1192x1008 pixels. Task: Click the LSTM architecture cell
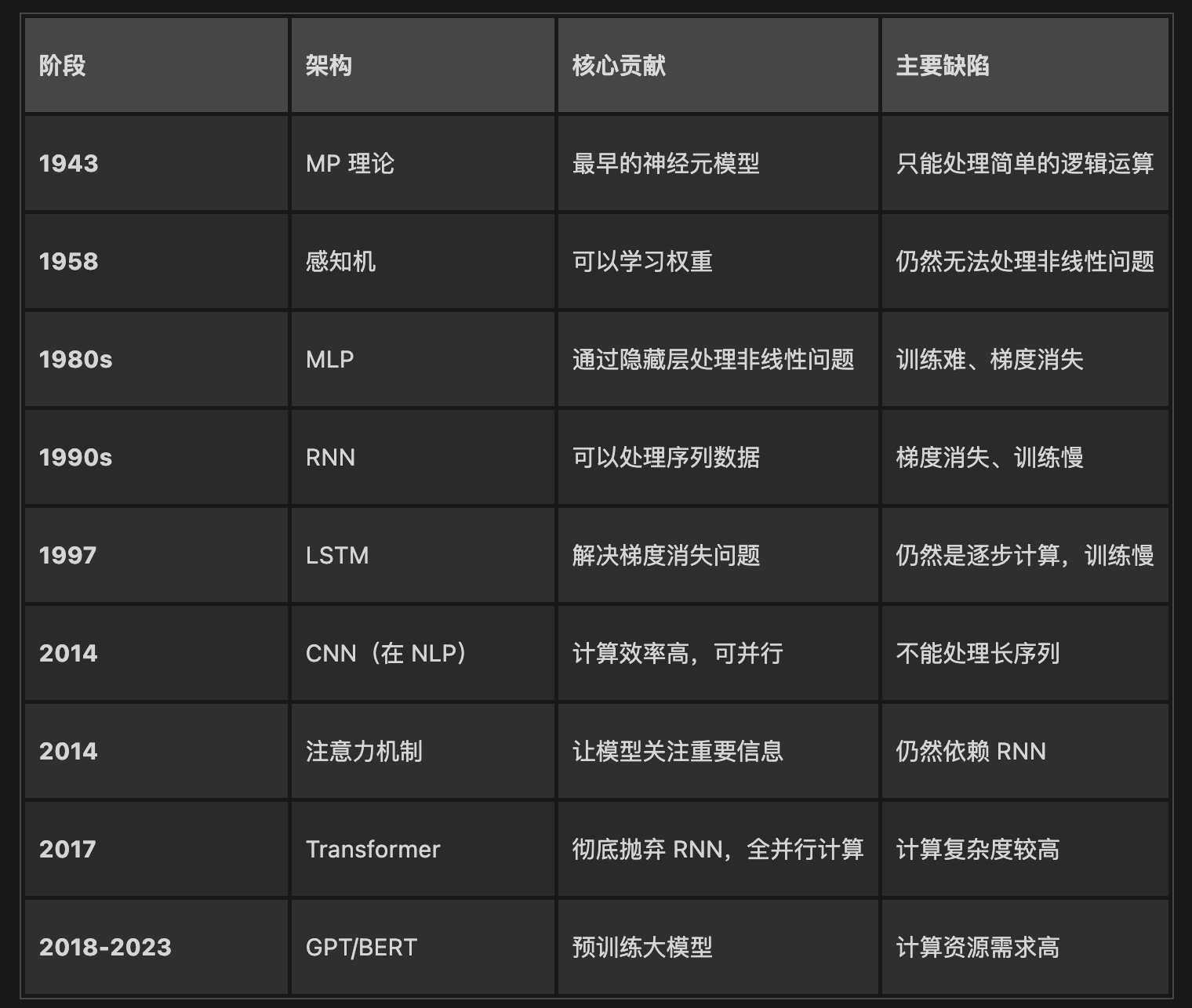point(337,556)
